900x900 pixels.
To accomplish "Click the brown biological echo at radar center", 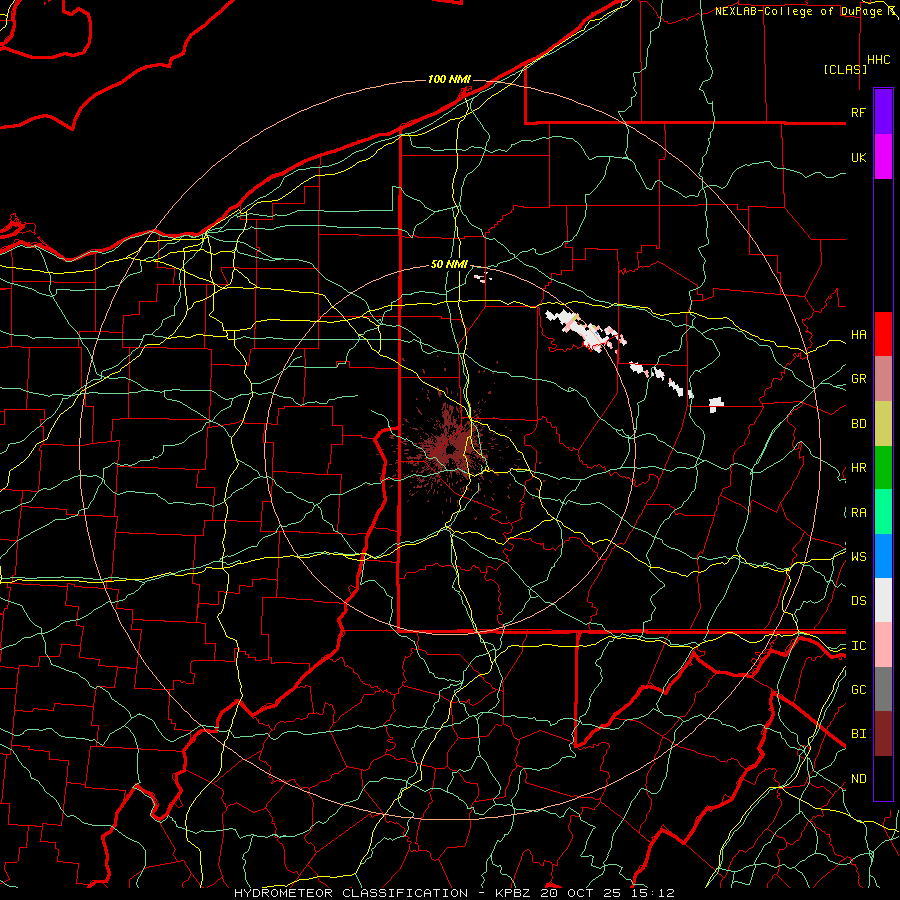I will [x=450, y=448].
